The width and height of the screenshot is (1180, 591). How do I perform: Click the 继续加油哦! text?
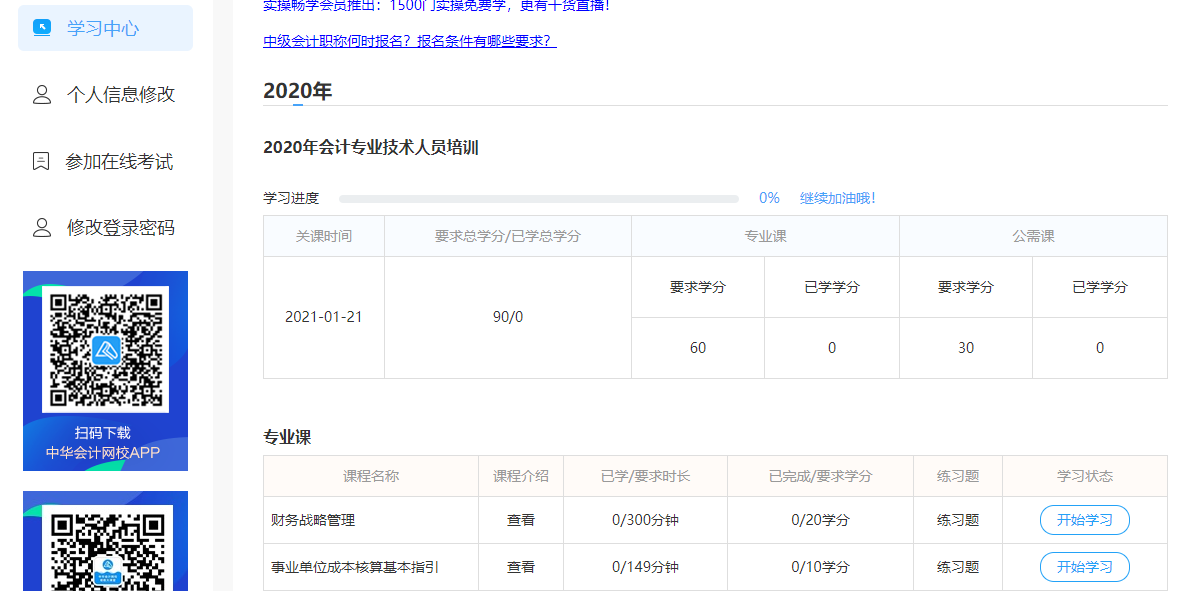click(x=838, y=198)
